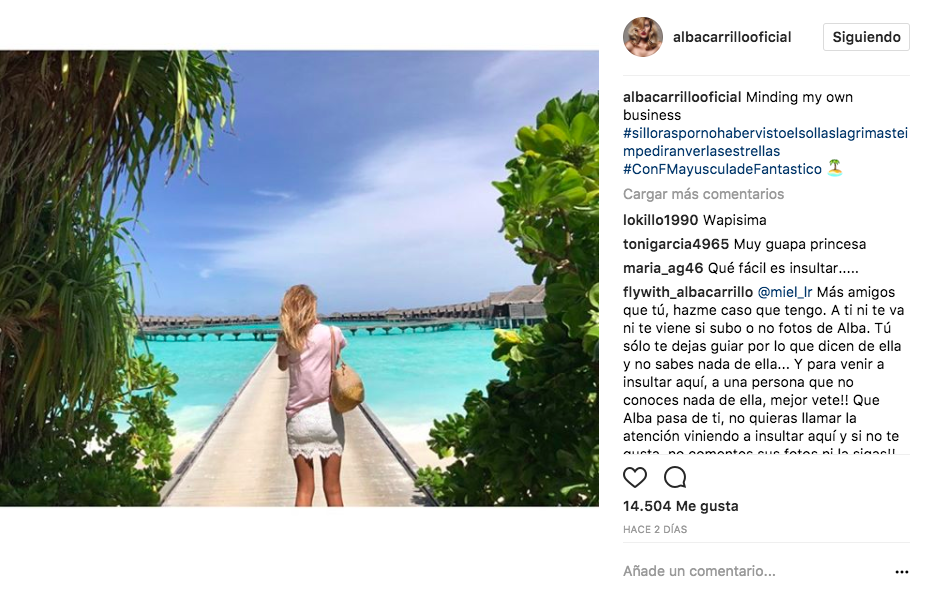Screen dimensions: 931x594
Task: Toggle the Siguiendo follow button
Action: [x=866, y=37]
